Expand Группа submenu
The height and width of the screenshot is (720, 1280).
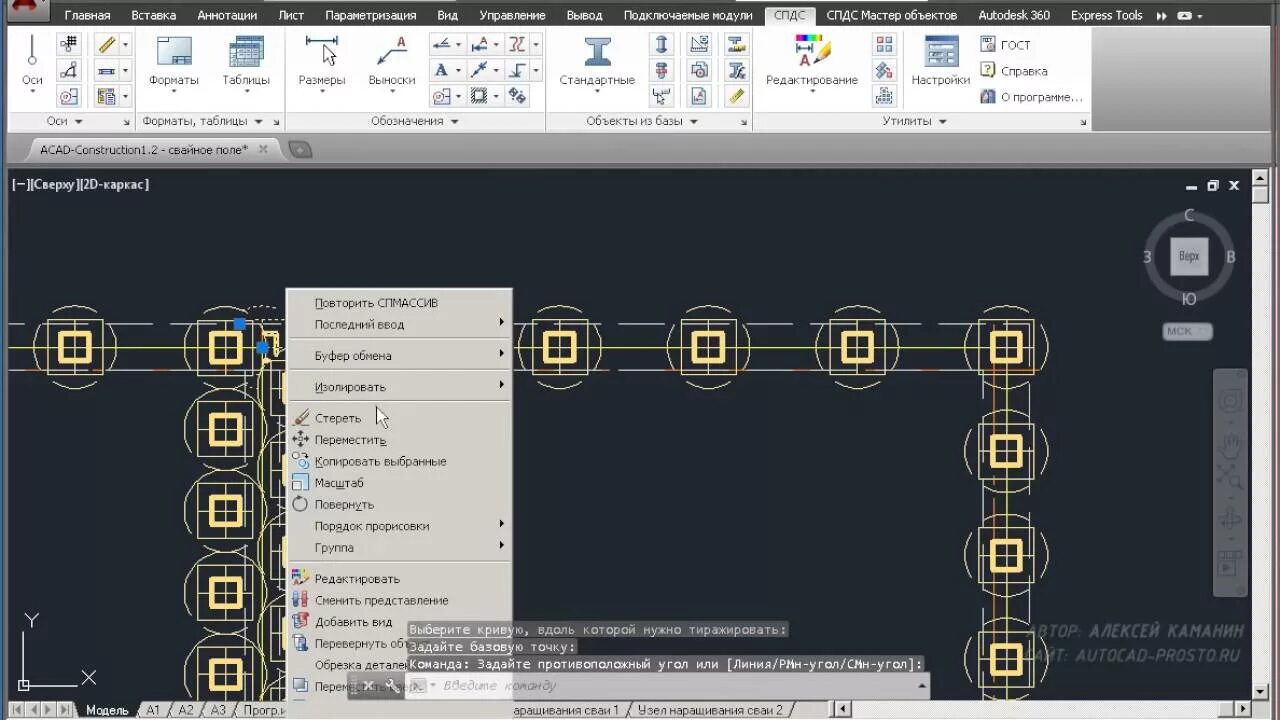coord(398,547)
